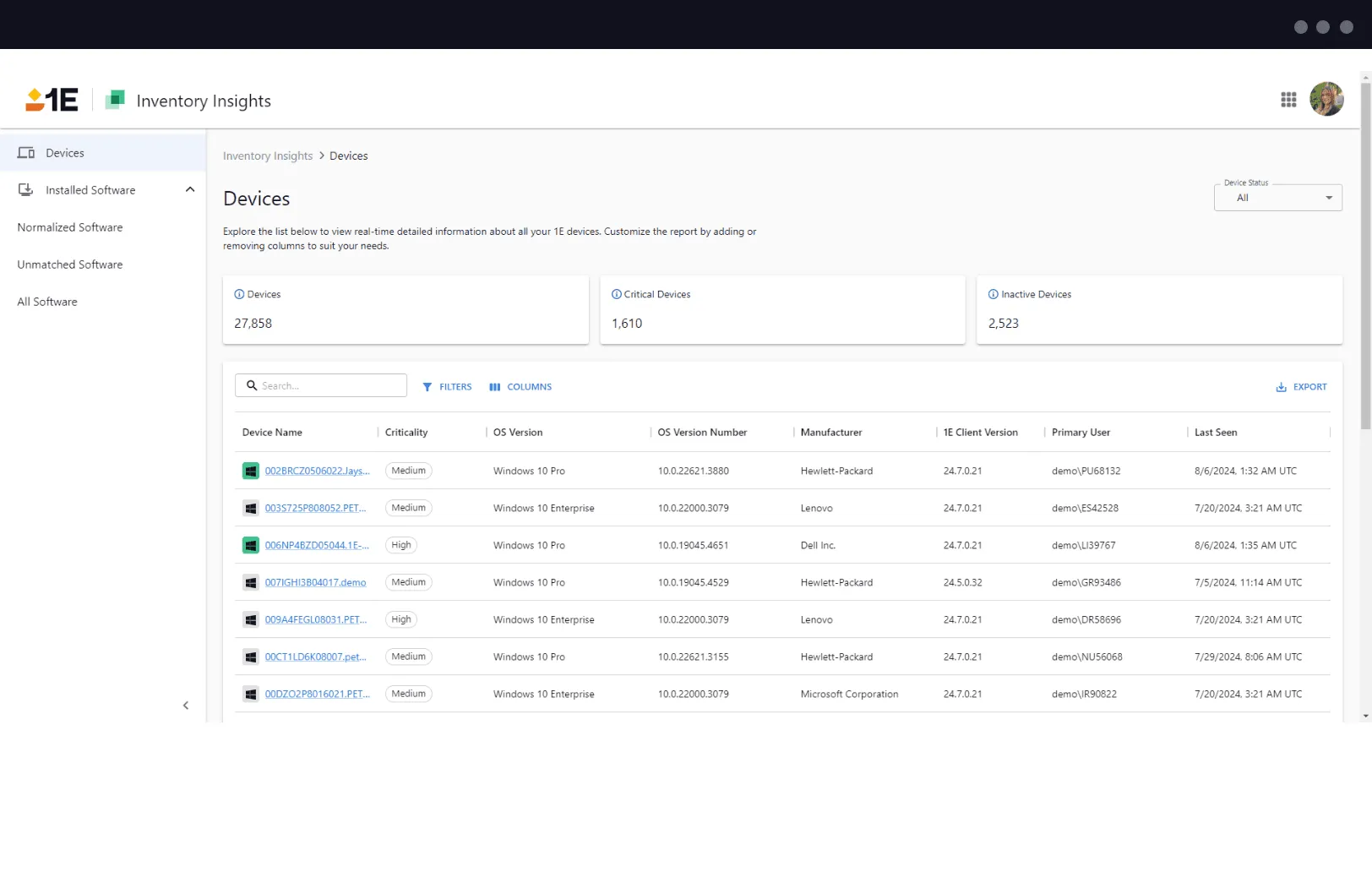Go to Unmatched Software page
Image resolution: width=1372 pixels, height=872 pixels.
click(70, 264)
